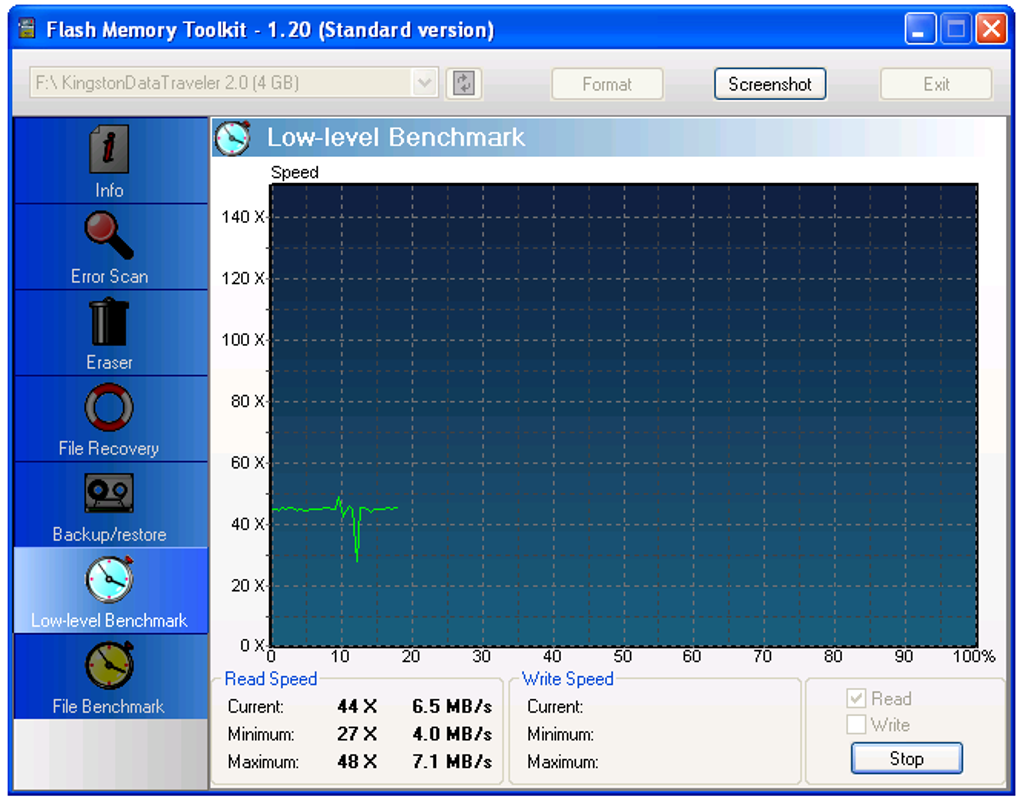Switch to the Backup/restore section label
The height and width of the screenshot is (805, 1020).
tap(109, 534)
